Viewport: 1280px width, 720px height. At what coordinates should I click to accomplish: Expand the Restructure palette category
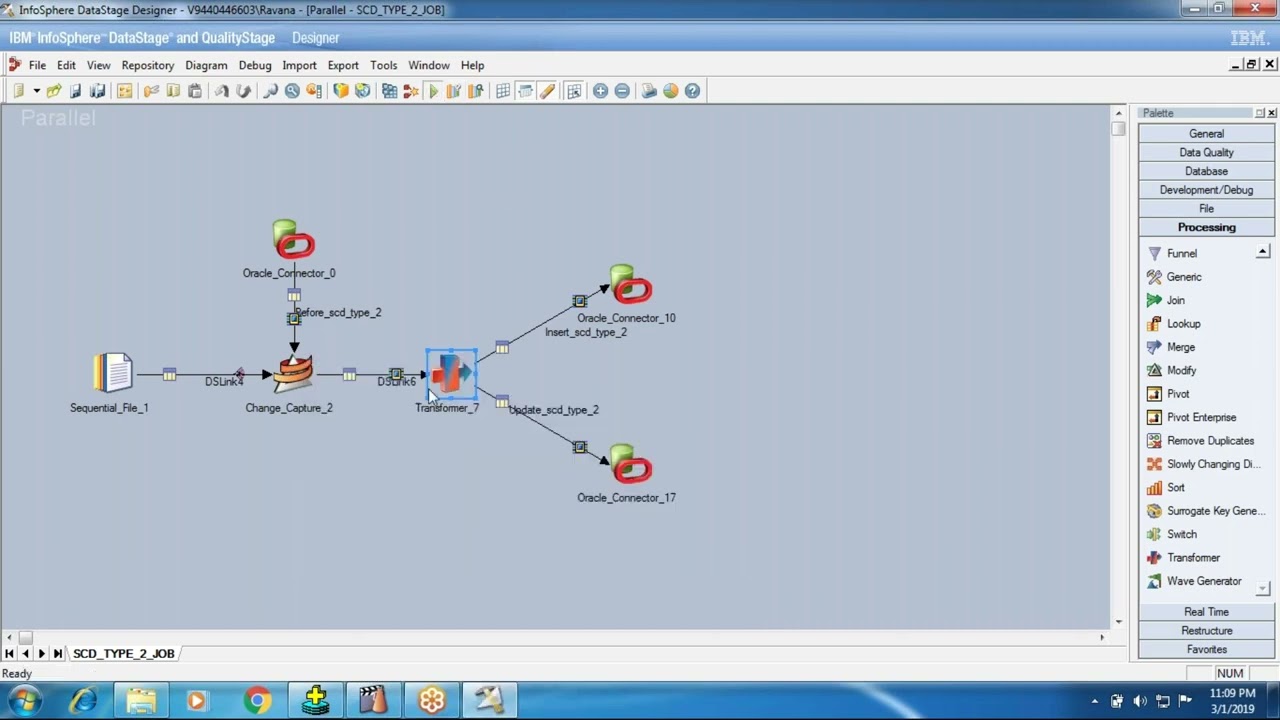(1206, 631)
